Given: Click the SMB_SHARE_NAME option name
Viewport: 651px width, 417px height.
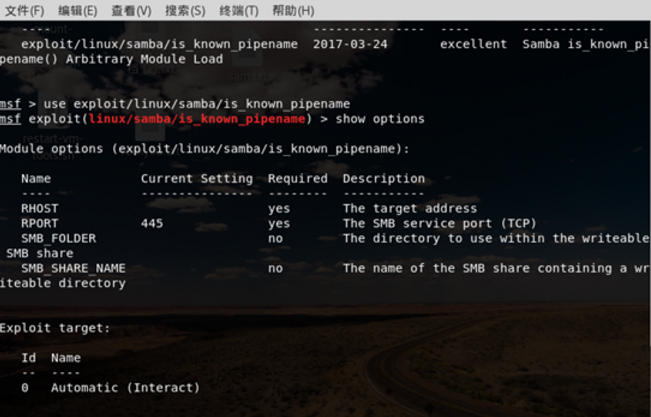Looking at the screenshot, I should [73, 268].
